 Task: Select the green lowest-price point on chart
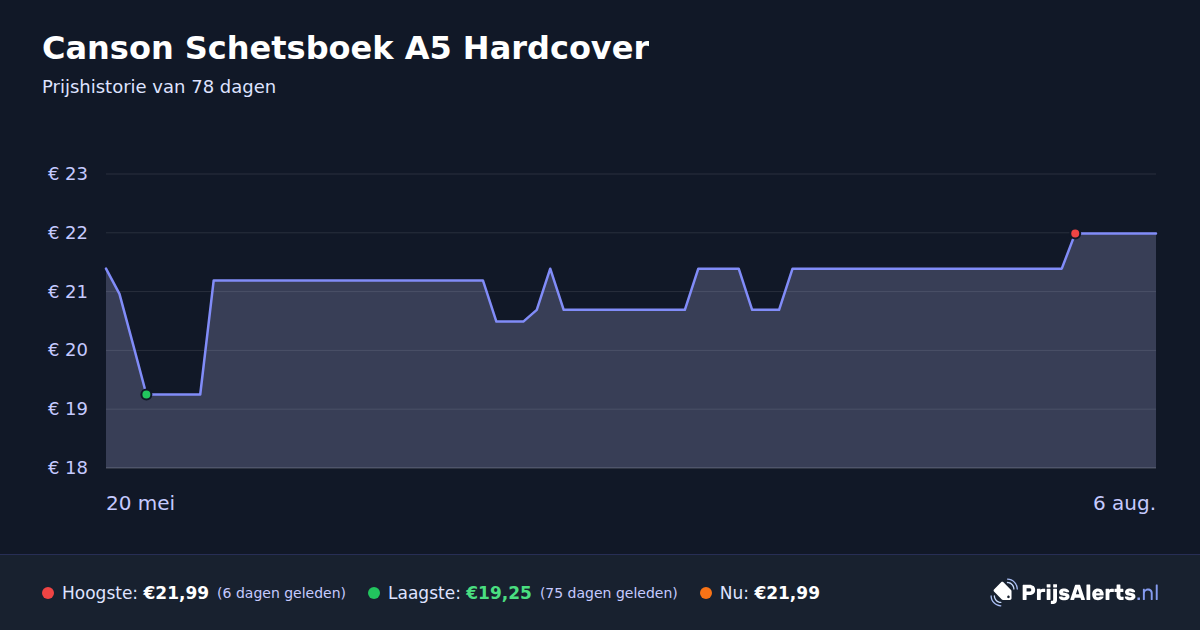(x=146, y=394)
